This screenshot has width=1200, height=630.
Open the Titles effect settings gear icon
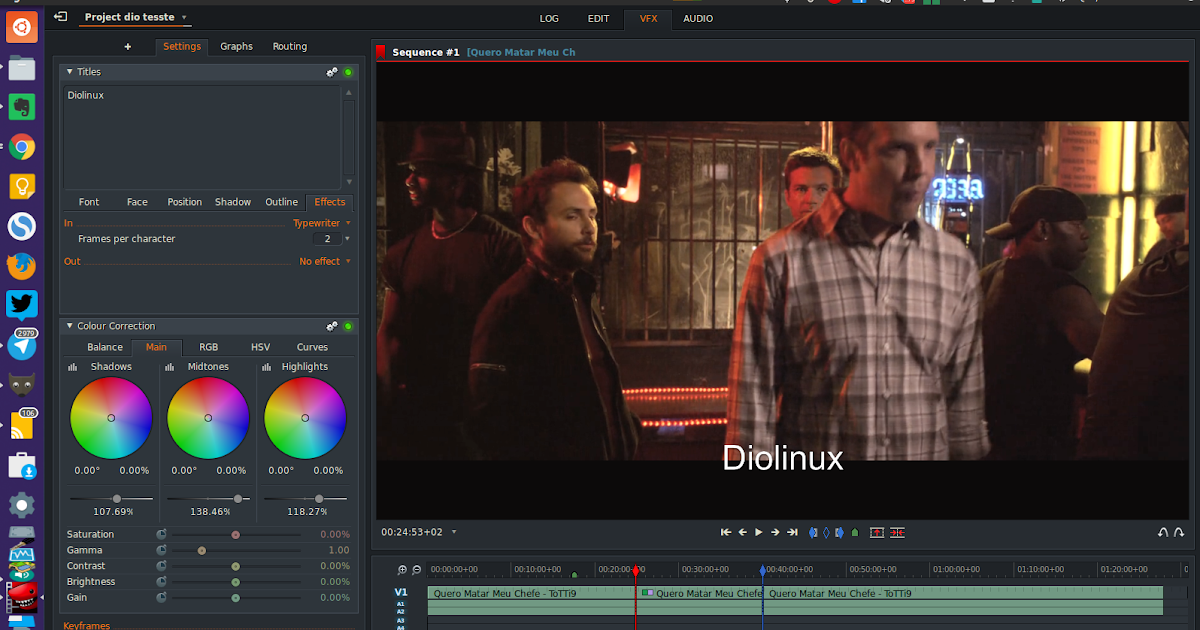[x=332, y=72]
